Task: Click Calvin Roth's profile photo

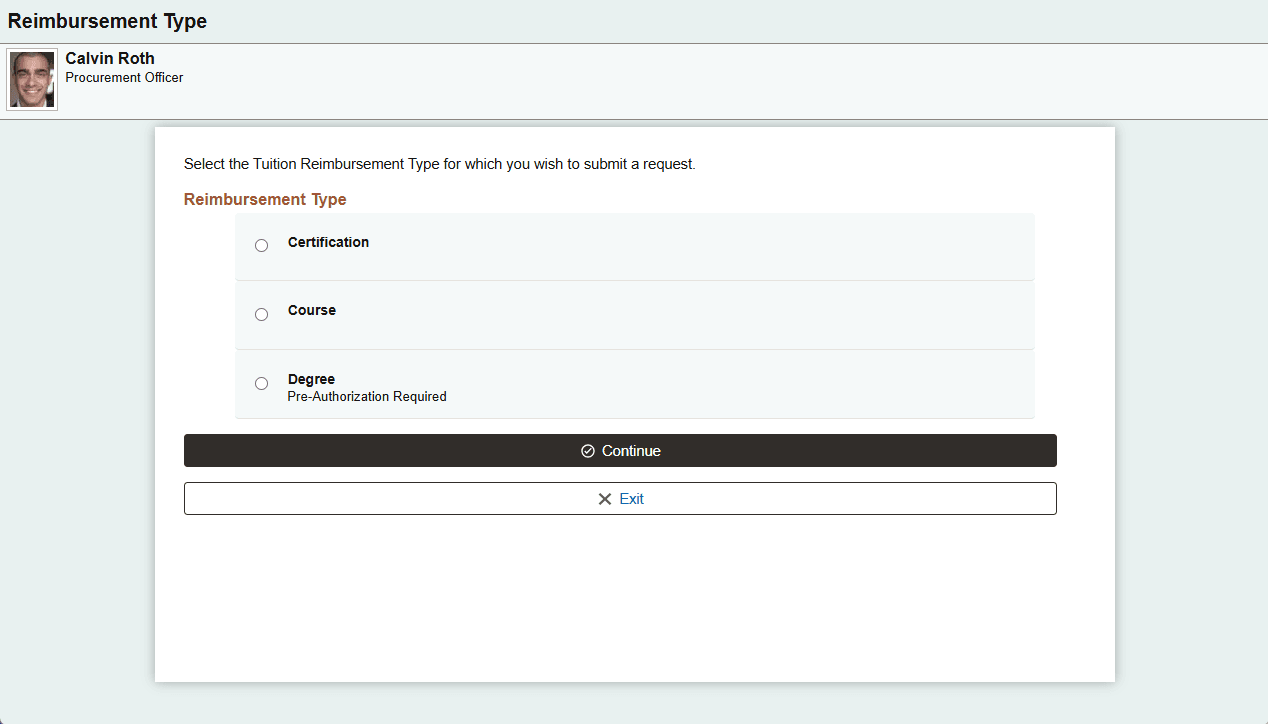Action: click(31, 78)
